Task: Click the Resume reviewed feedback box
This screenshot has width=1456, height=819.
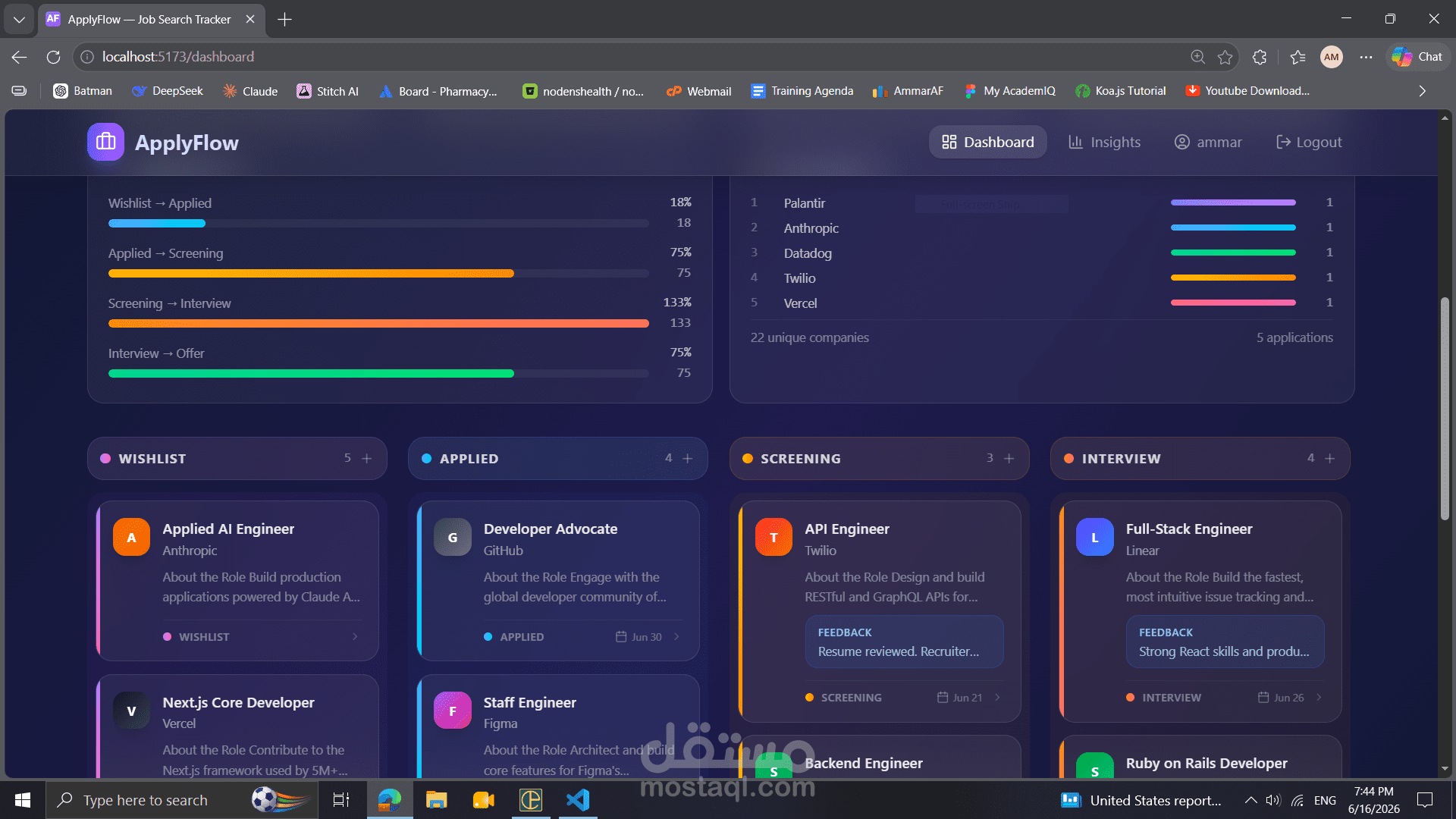Action: 904,642
